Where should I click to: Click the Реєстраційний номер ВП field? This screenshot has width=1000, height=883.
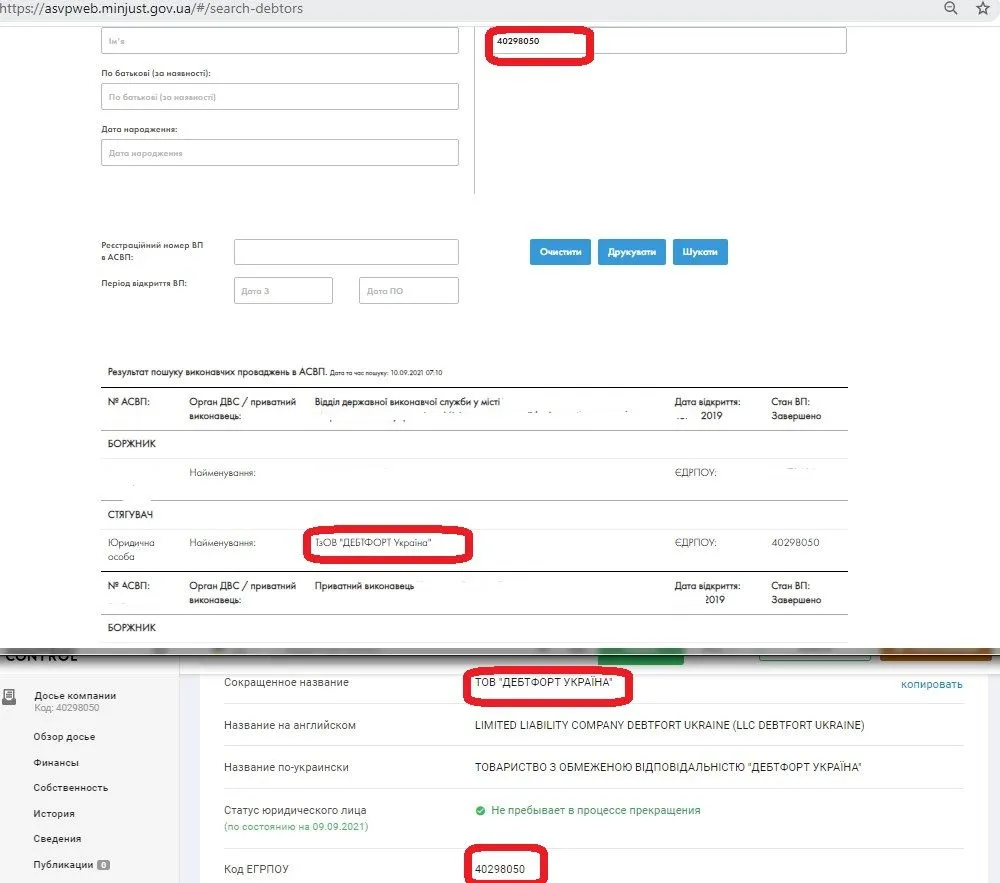click(x=346, y=252)
